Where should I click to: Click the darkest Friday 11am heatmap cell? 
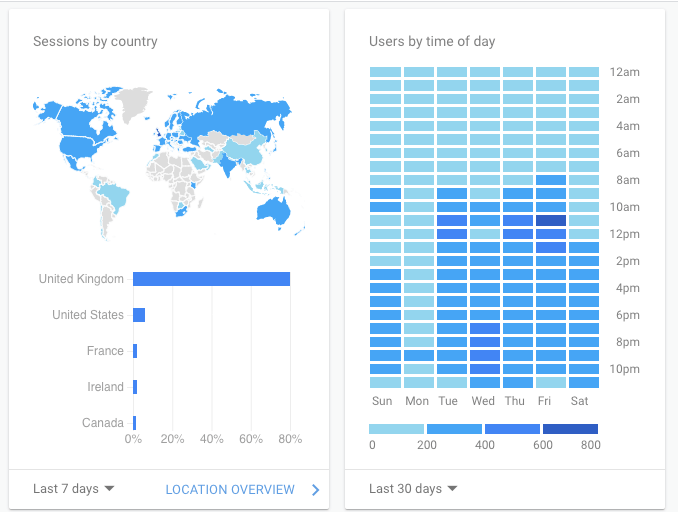tap(551, 221)
